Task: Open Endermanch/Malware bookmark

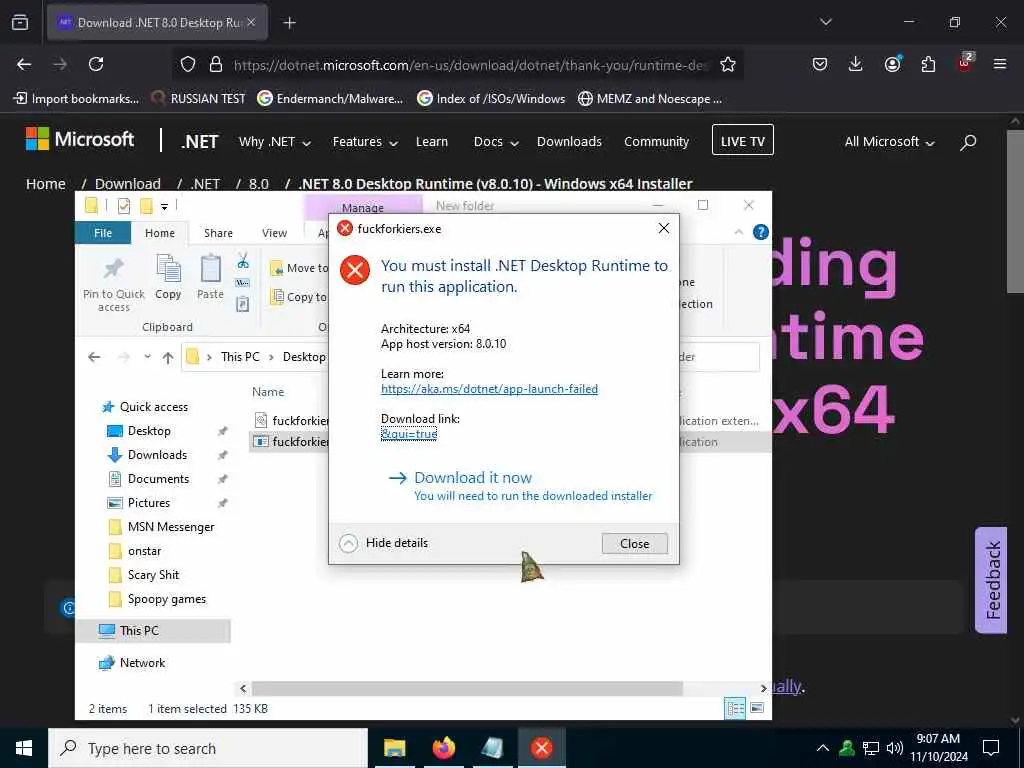Action: pos(330,99)
